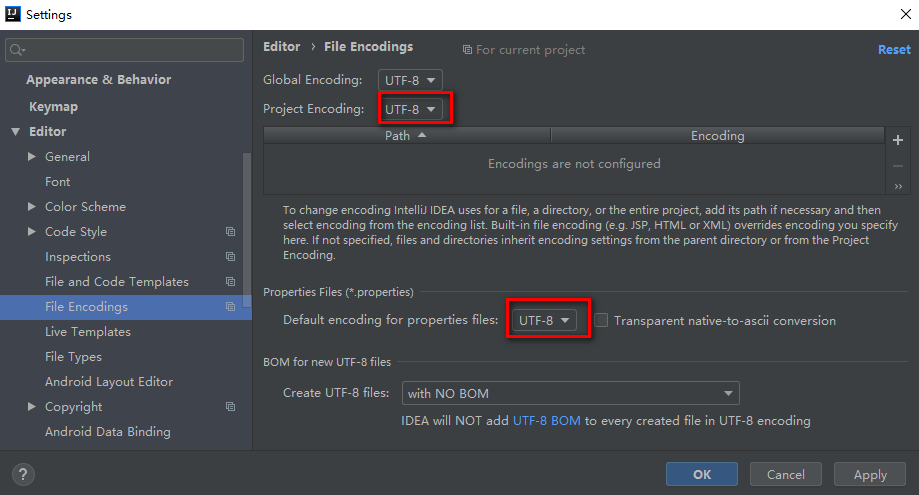This screenshot has height=495, width=919.
Task: Open the UTF-8 BOM hyperlink
Action: pos(546,421)
